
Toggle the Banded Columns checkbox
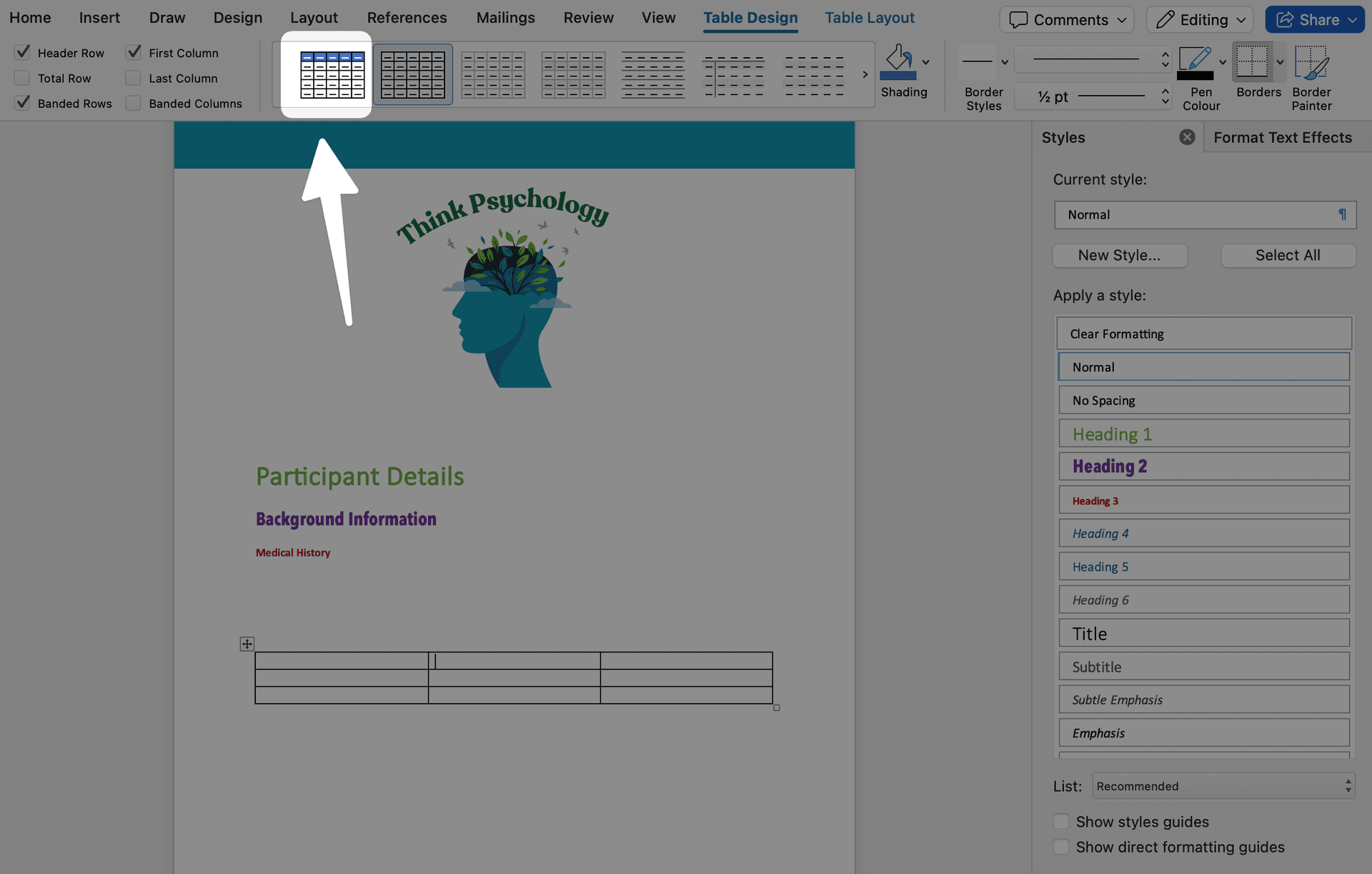[x=133, y=104]
